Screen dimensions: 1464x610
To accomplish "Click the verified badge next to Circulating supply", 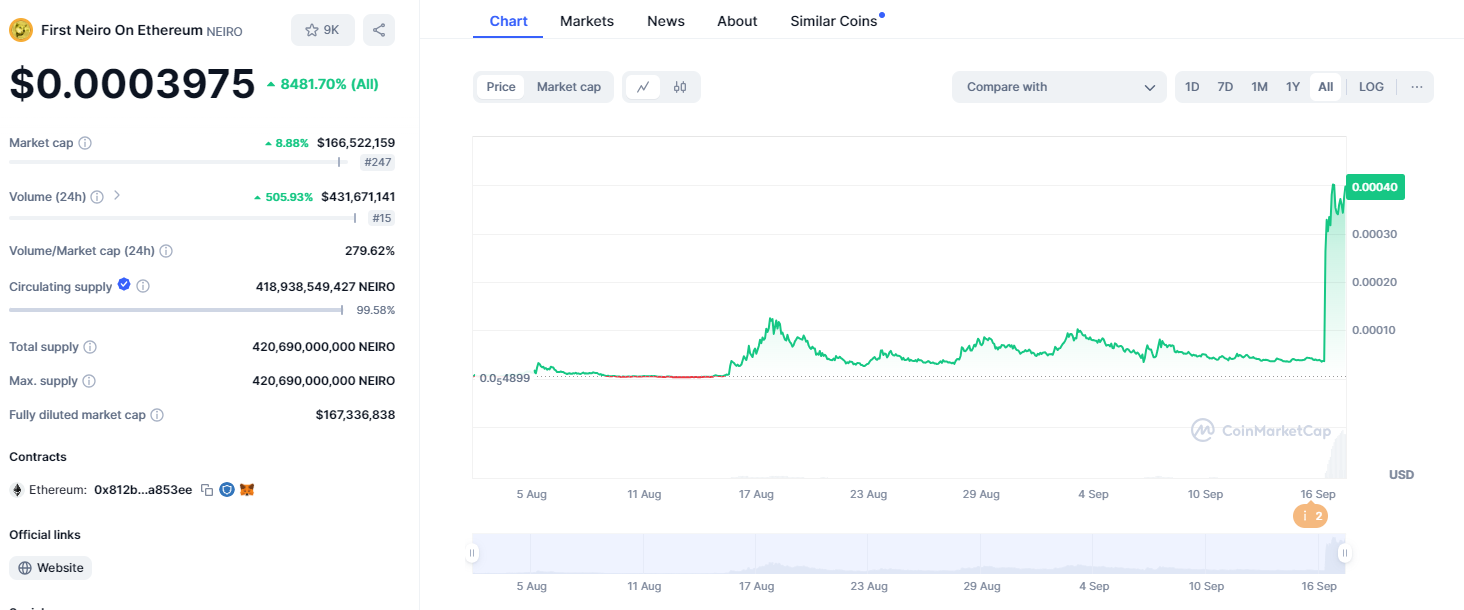I will tap(124, 285).
